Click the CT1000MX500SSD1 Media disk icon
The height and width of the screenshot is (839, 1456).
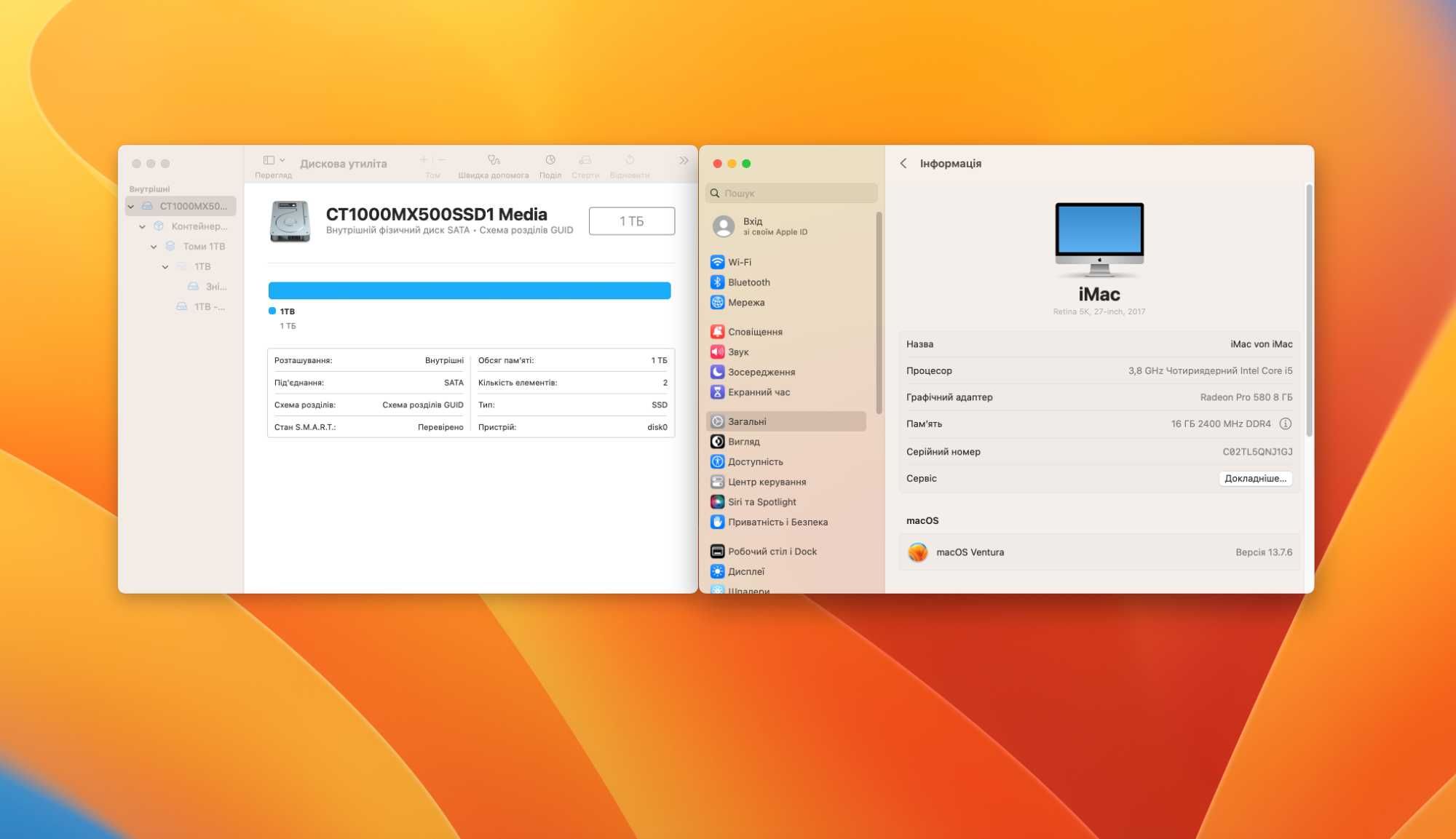pyautogui.click(x=290, y=221)
